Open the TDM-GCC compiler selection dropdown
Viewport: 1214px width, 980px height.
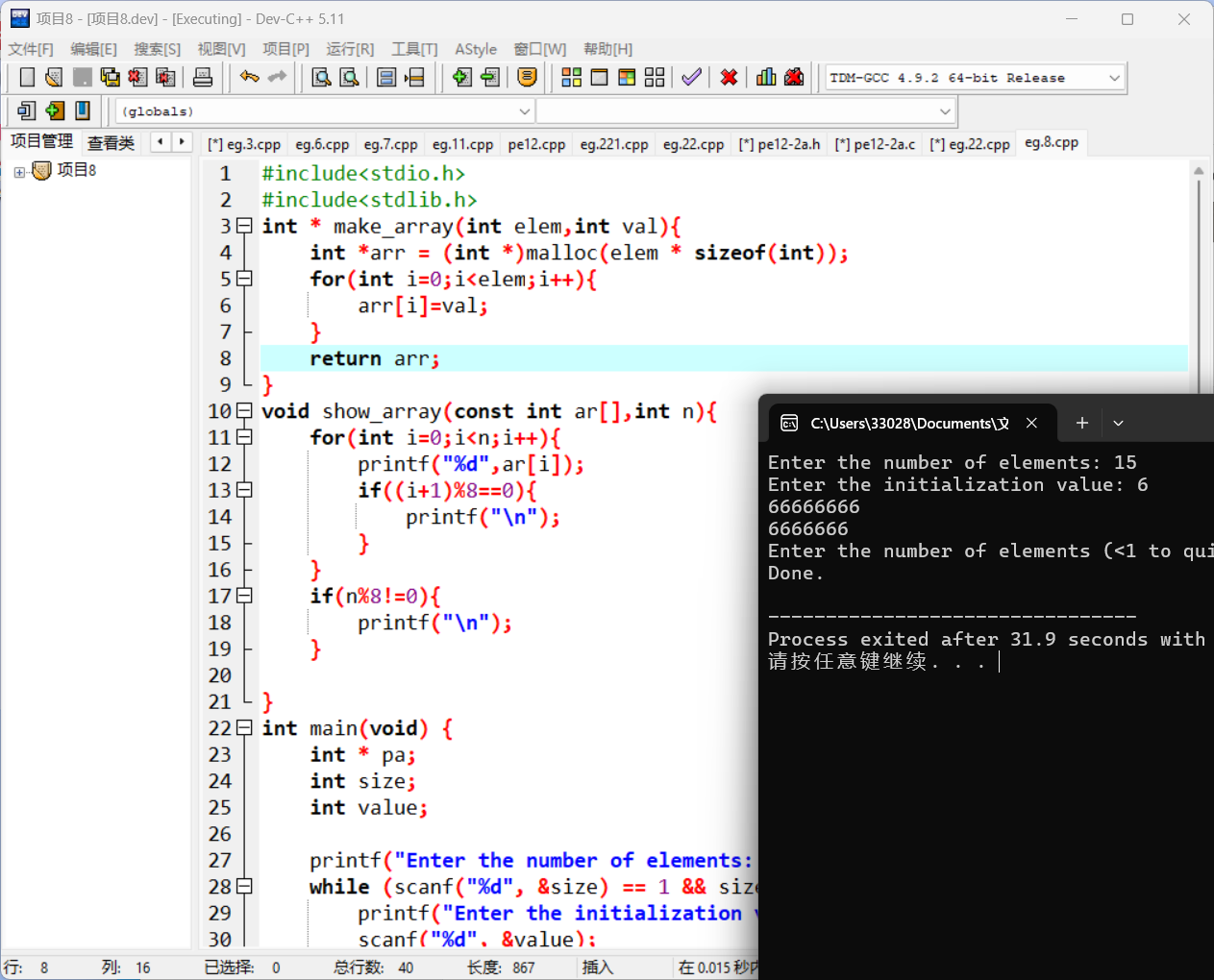click(x=1115, y=78)
